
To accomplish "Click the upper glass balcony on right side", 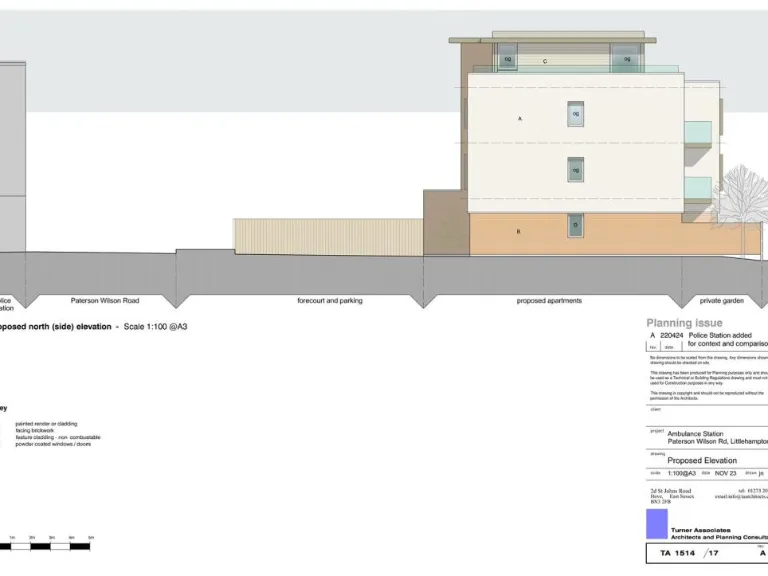I will tap(698, 134).
